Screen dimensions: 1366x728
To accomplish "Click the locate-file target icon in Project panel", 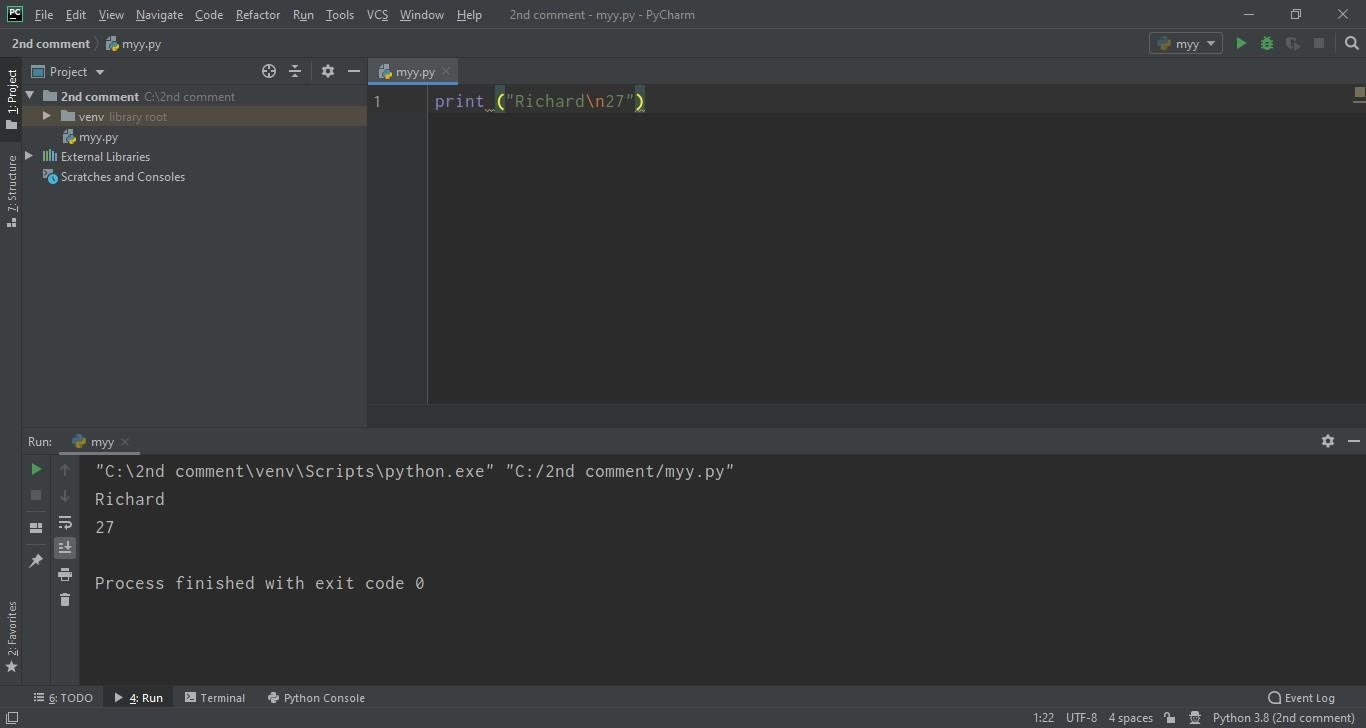I will (x=269, y=72).
